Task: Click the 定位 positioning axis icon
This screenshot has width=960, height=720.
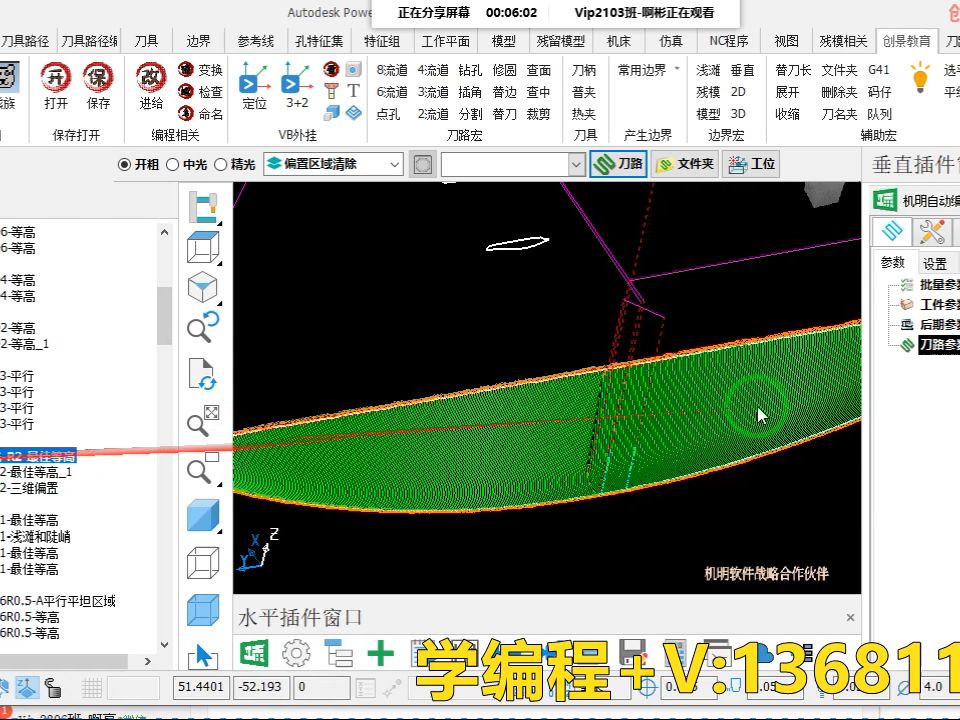Action: click(x=255, y=78)
